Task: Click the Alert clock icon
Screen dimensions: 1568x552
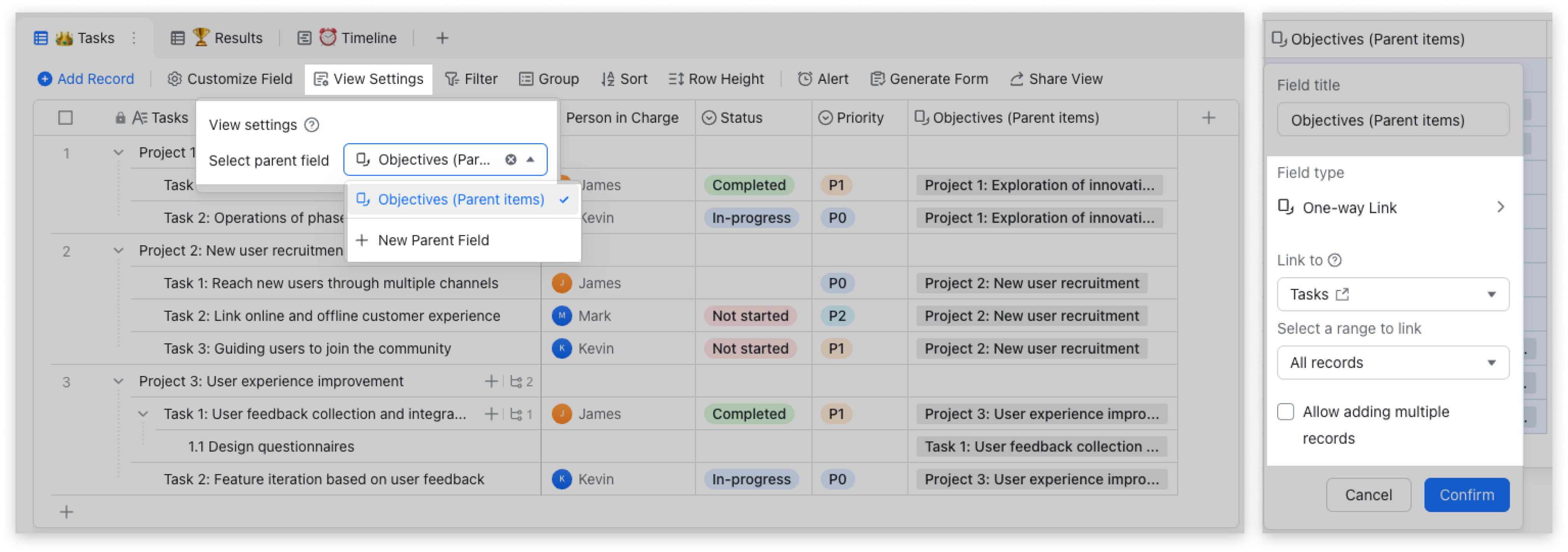Action: pos(805,79)
